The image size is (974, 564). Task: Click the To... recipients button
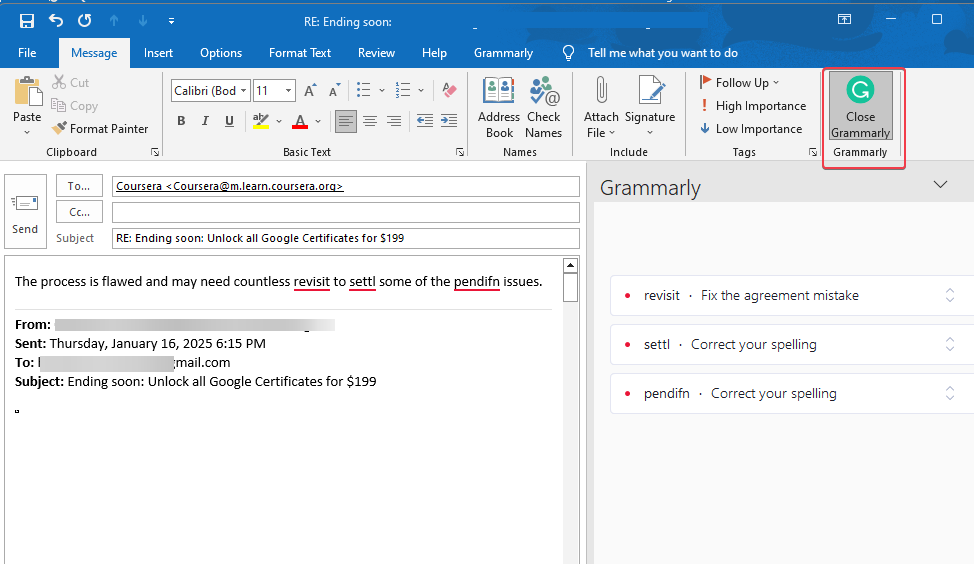pyautogui.click(x=79, y=186)
